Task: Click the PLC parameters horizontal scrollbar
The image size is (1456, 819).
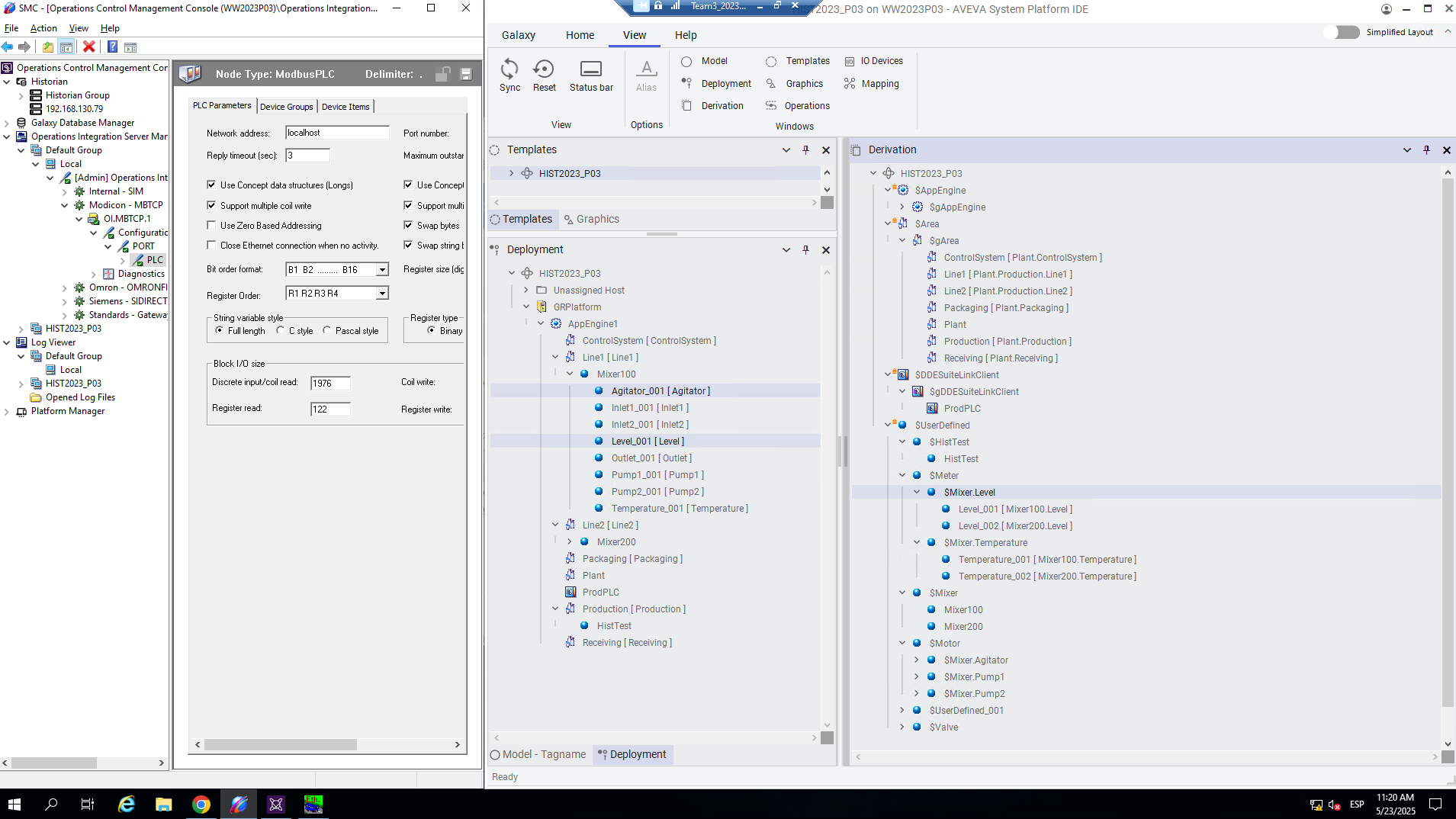Action: click(281, 744)
